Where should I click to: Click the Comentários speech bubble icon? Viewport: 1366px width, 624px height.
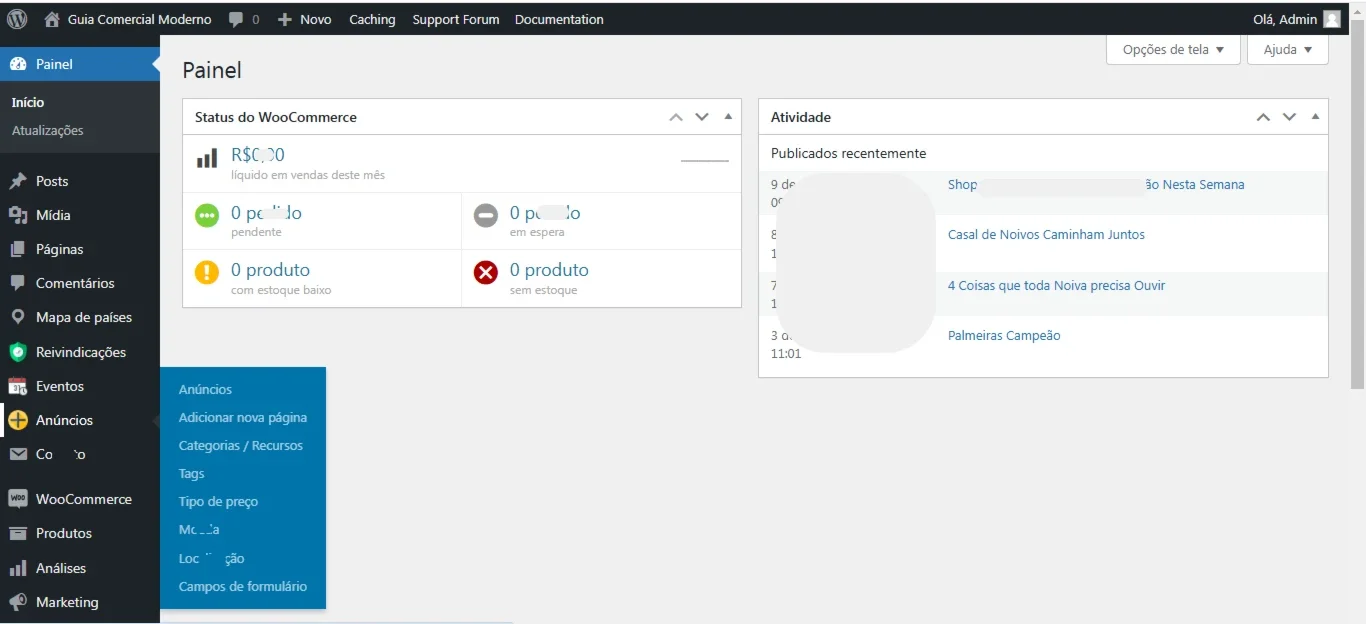(x=17, y=283)
